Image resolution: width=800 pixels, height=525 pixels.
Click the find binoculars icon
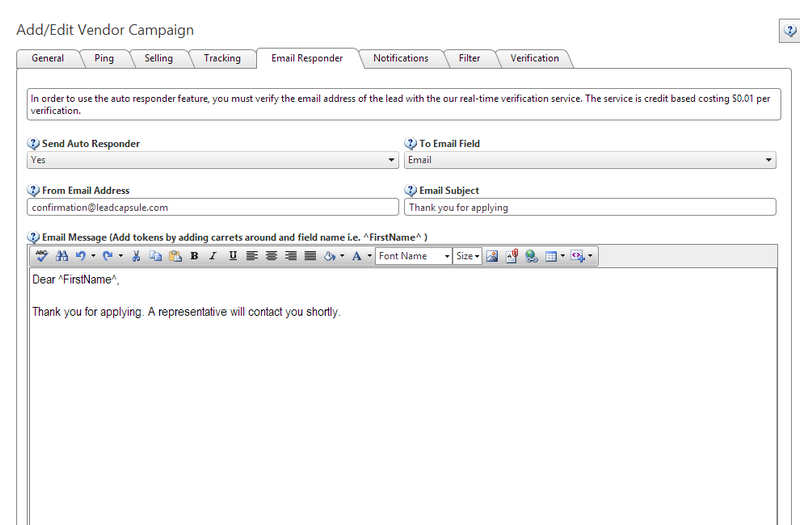[x=61, y=256]
